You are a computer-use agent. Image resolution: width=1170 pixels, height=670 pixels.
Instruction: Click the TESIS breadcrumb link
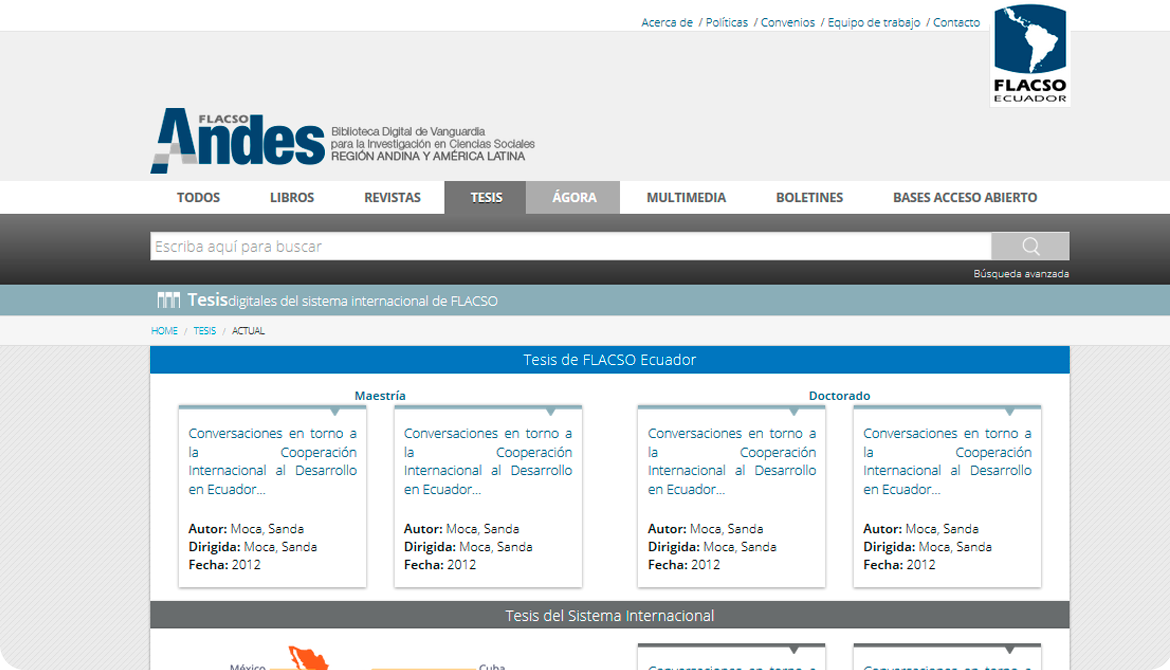coord(204,331)
